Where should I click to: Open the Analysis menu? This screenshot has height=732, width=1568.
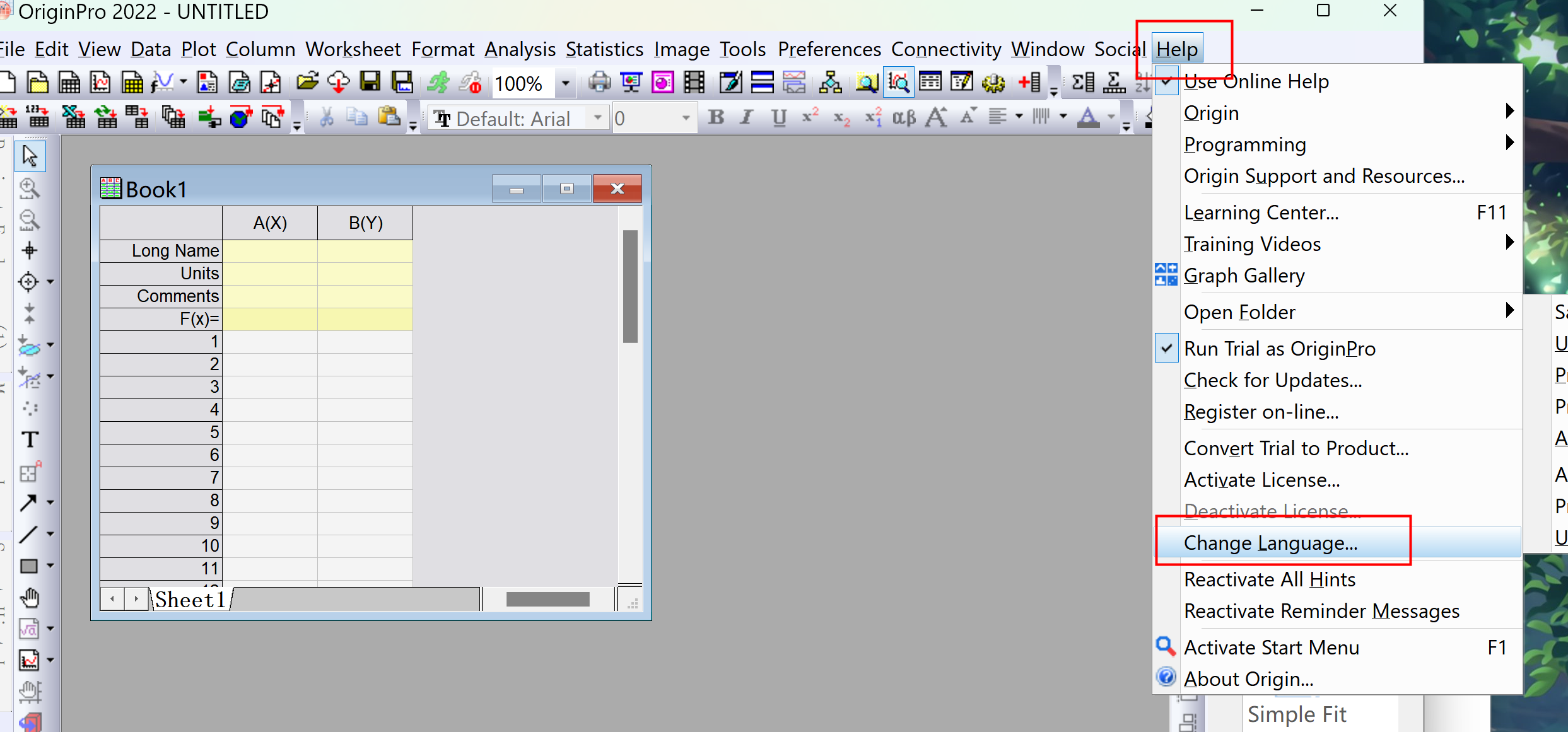[x=520, y=49]
